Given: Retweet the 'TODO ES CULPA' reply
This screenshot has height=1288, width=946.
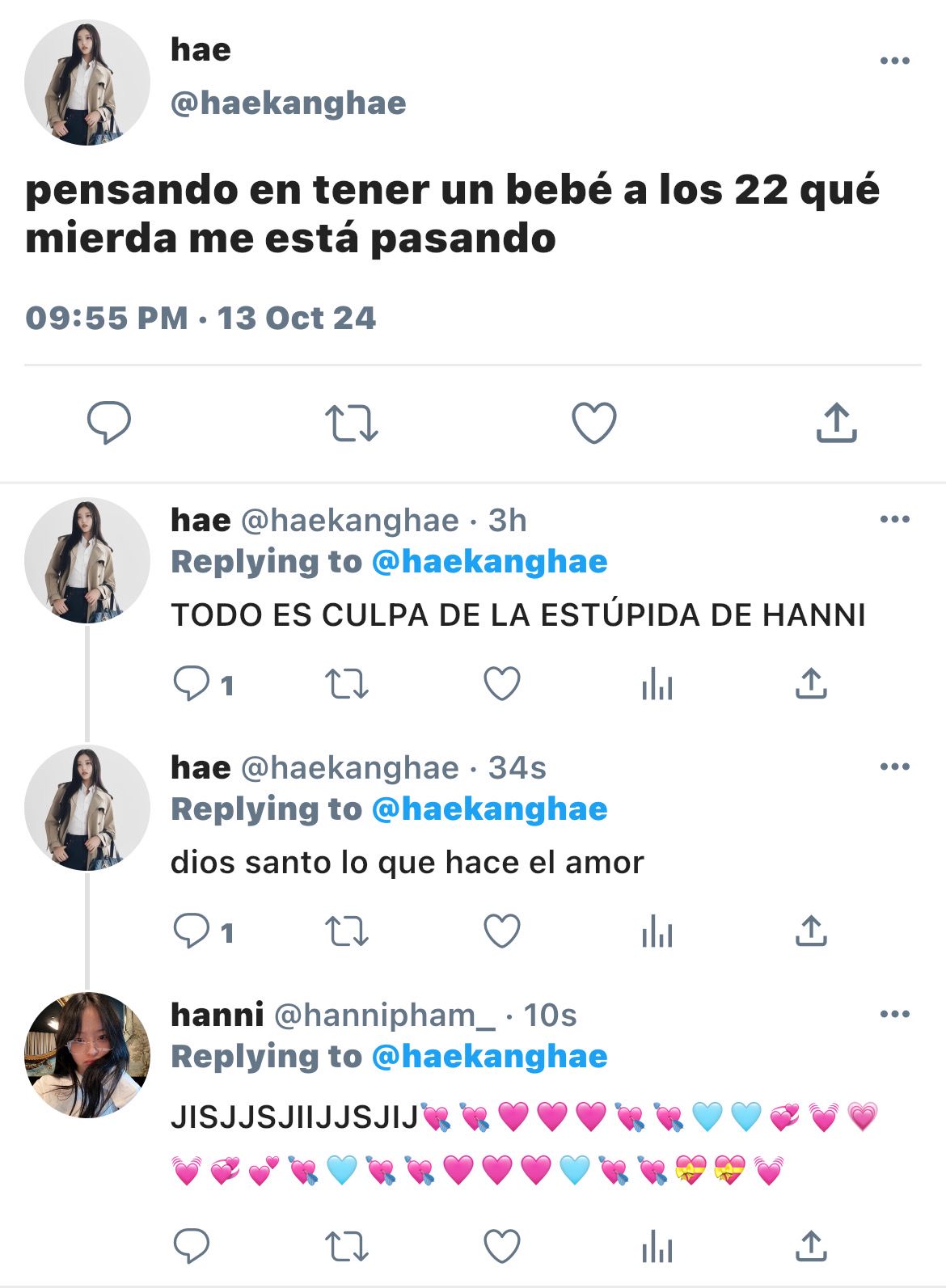Looking at the screenshot, I should pyautogui.click(x=347, y=684).
